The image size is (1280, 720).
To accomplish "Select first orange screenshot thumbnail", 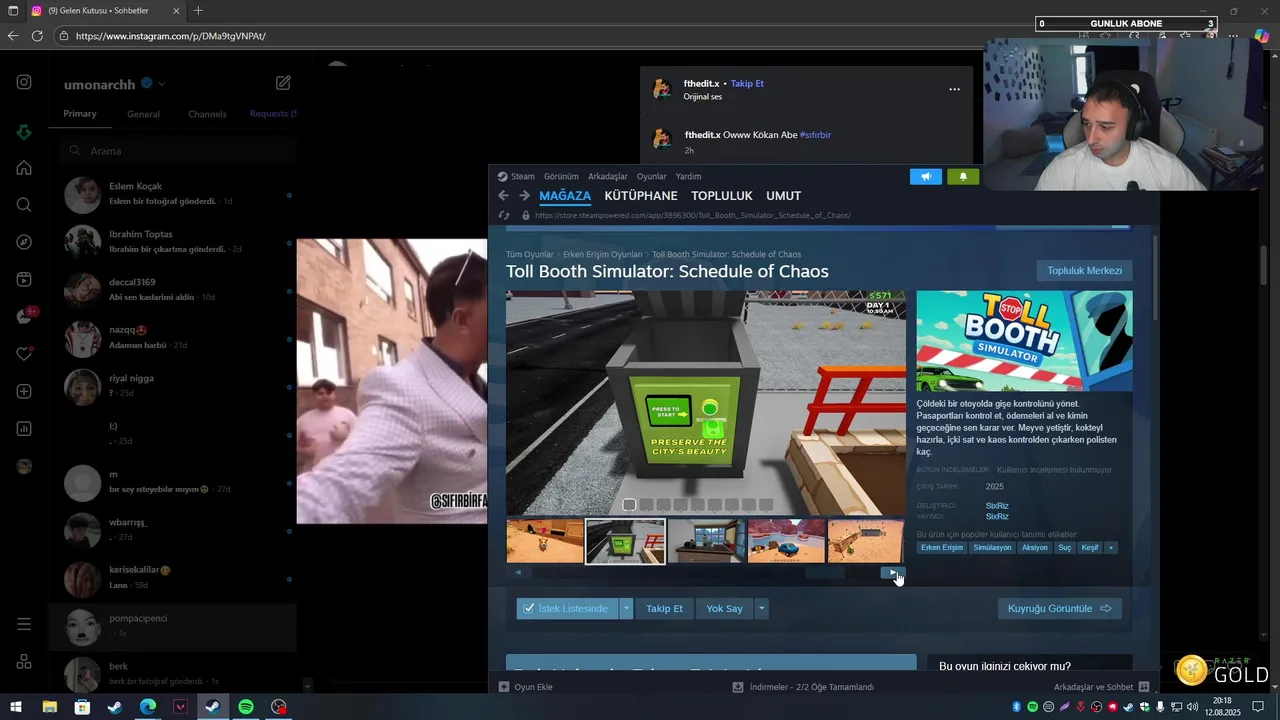I will pos(545,541).
